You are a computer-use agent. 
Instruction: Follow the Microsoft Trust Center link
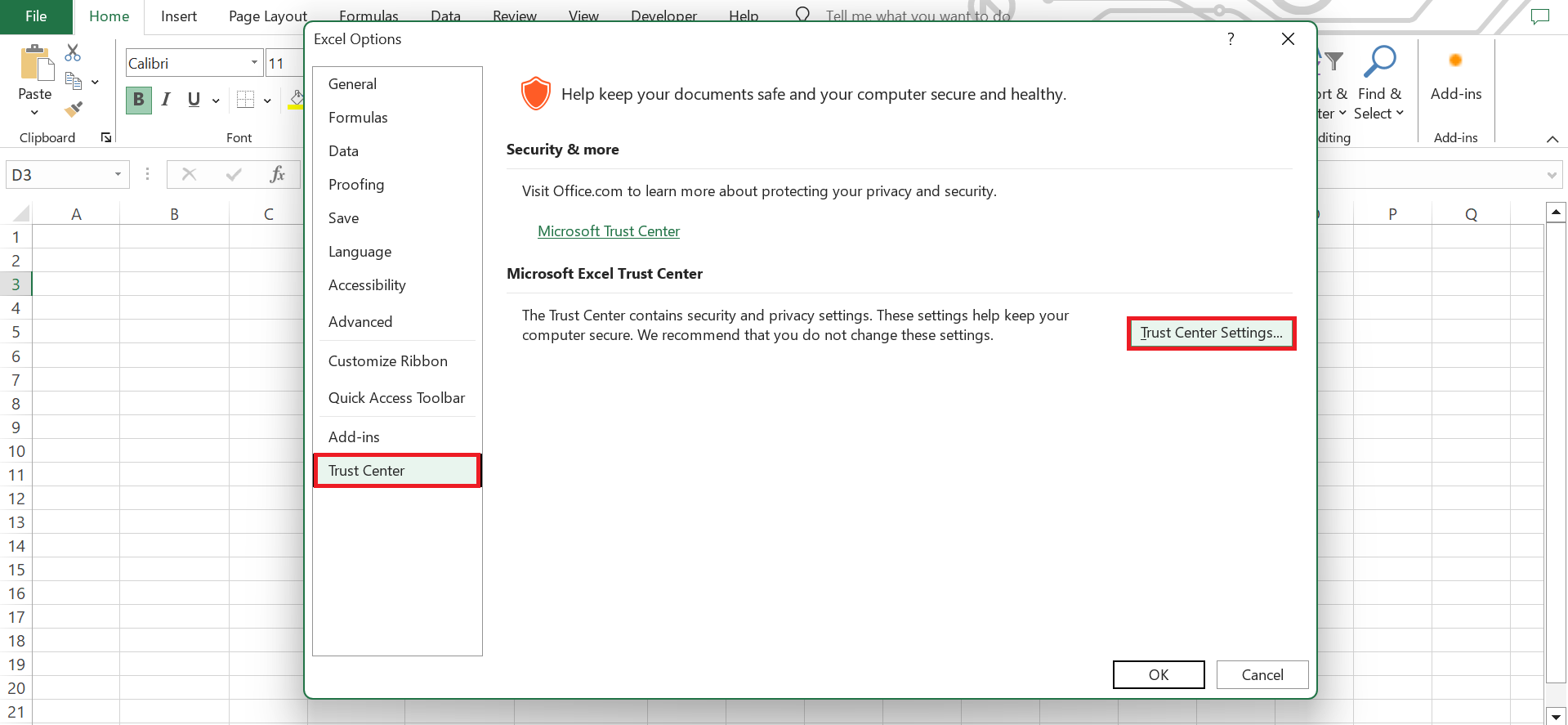[609, 231]
